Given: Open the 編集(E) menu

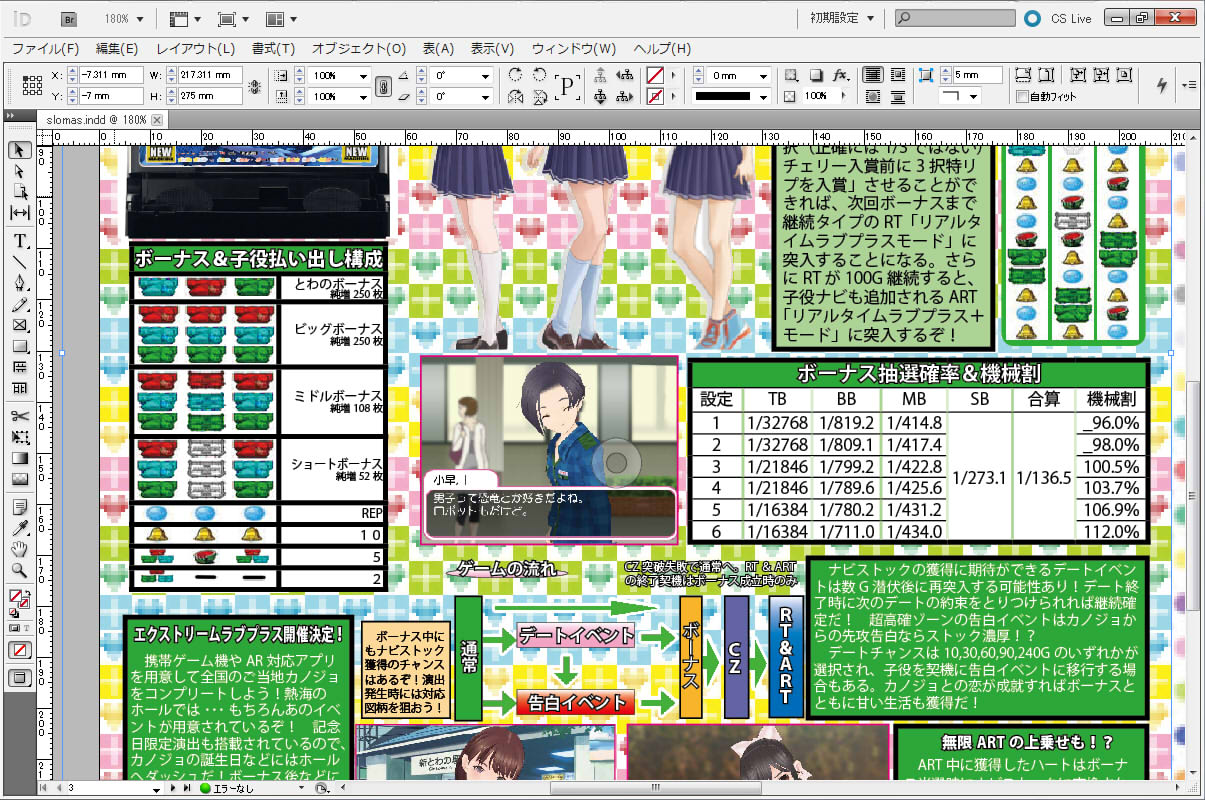Looking at the screenshot, I should point(117,48).
